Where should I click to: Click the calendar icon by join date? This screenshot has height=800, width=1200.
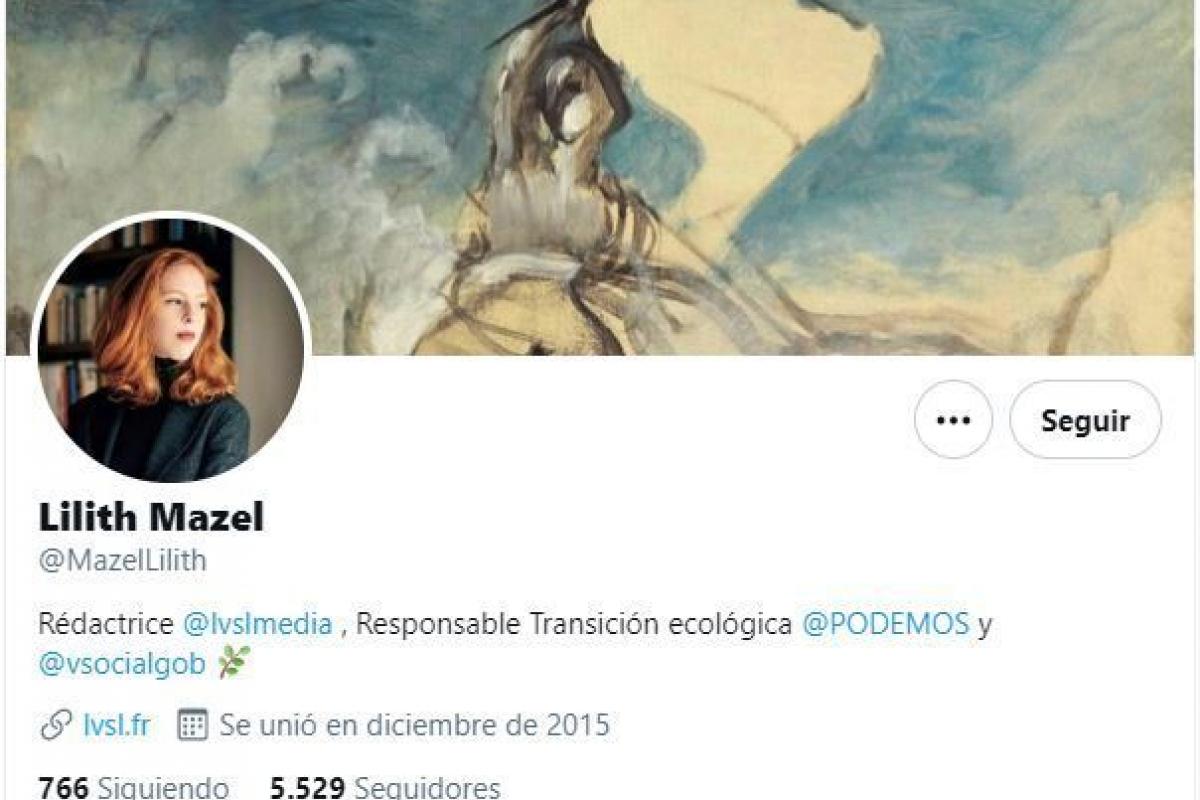tap(192, 725)
